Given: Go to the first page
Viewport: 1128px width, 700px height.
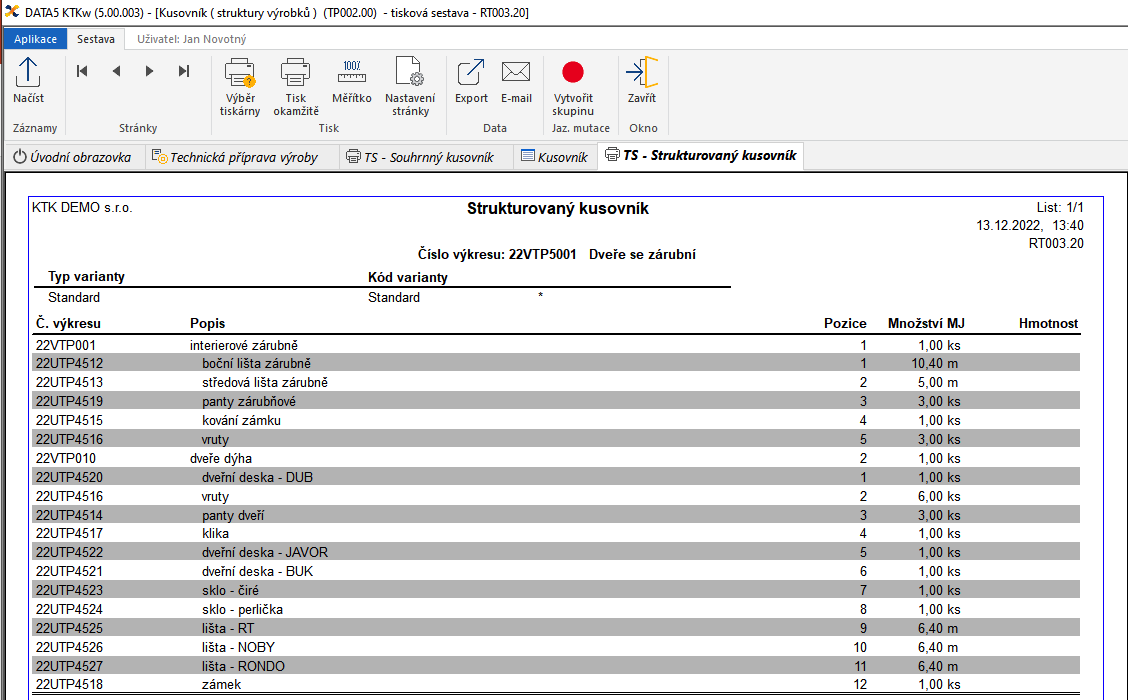Looking at the screenshot, I should [82, 71].
